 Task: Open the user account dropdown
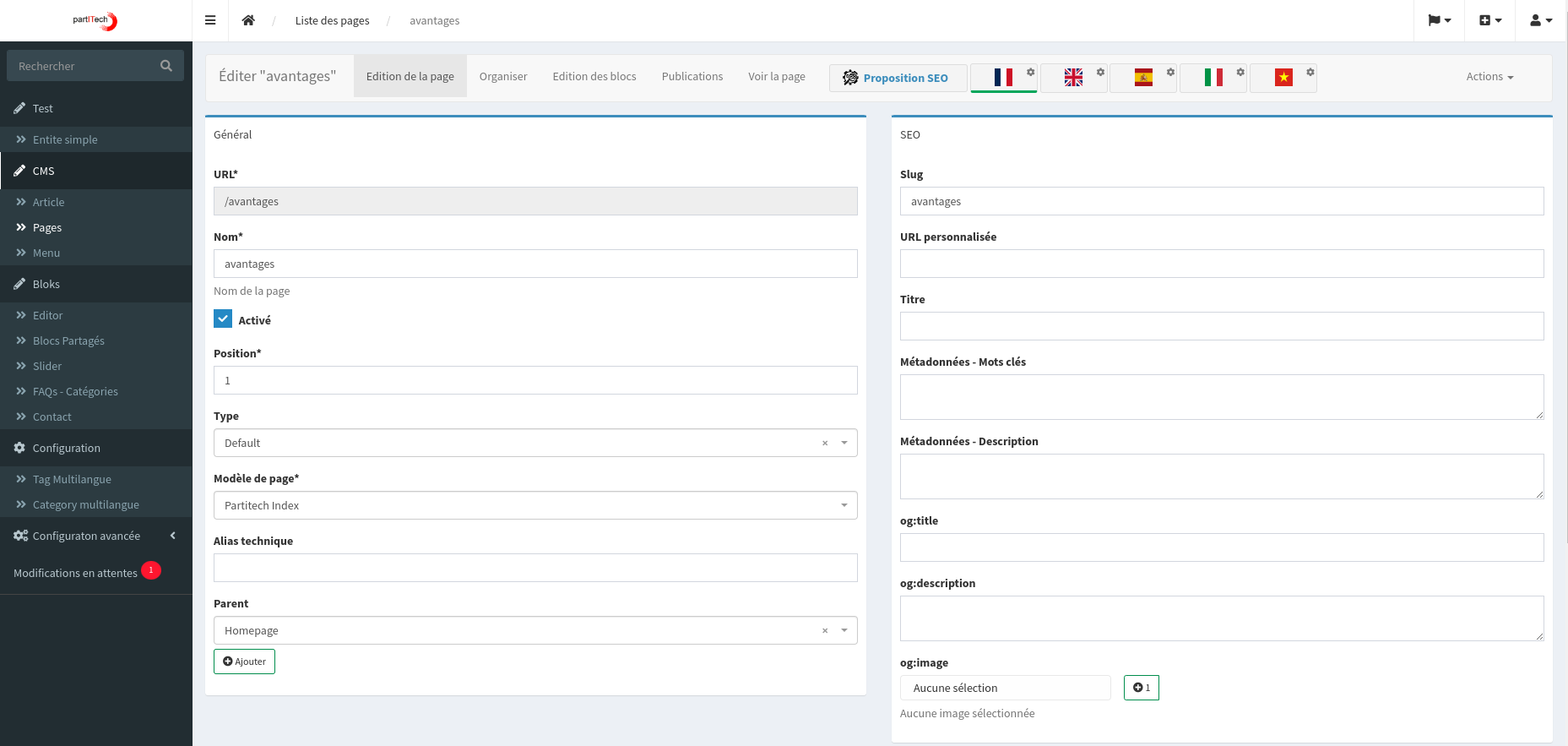tap(1541, 20)
